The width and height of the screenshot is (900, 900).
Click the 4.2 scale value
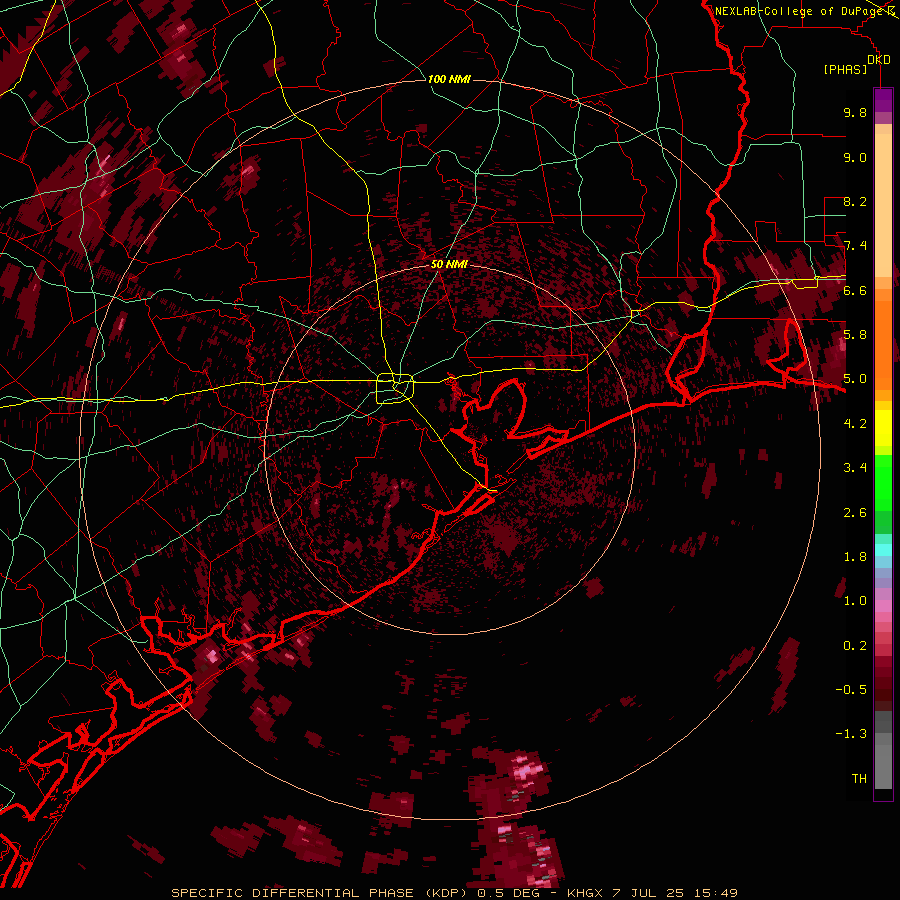(855, 424)
